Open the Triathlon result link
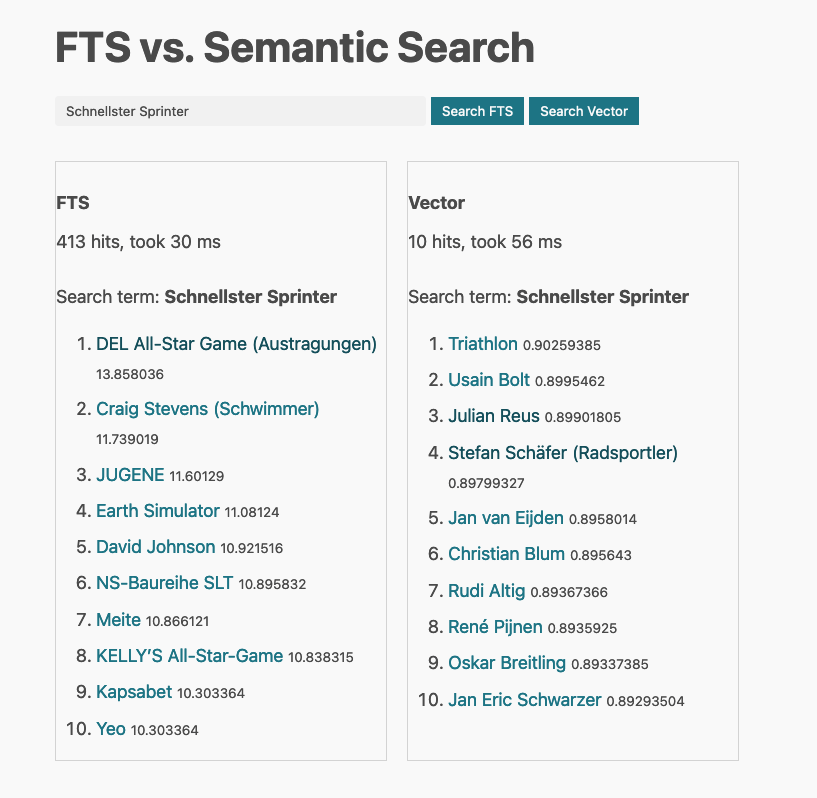 pyautogui.click(x=483, y=344)
